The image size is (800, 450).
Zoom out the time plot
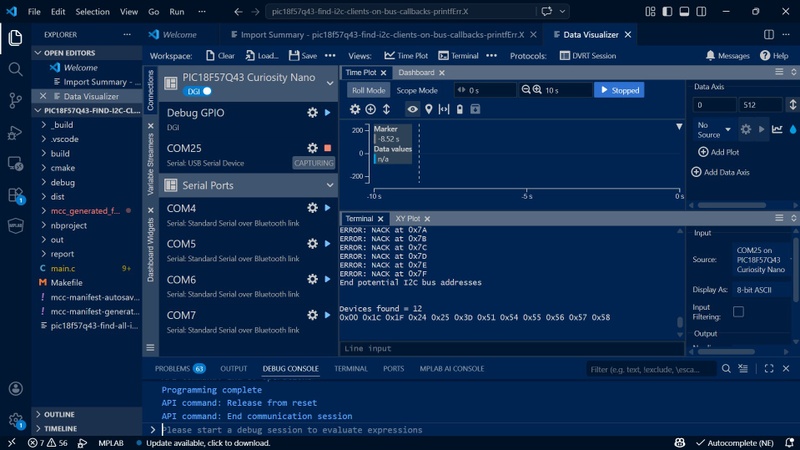pyautogui.click(x=526, y=90)
